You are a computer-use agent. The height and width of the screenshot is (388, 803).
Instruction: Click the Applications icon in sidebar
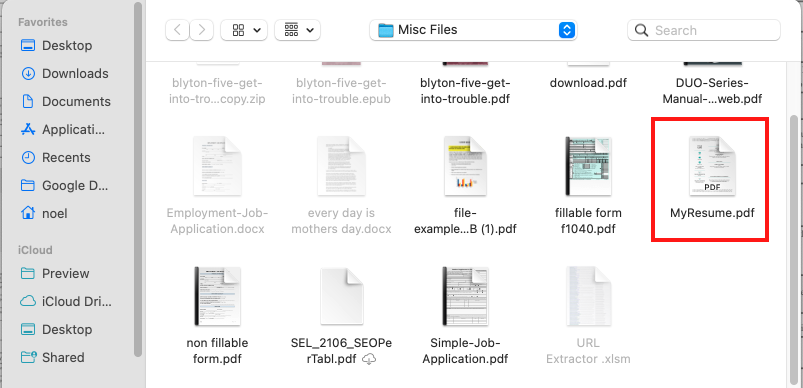tap(28, 130)
